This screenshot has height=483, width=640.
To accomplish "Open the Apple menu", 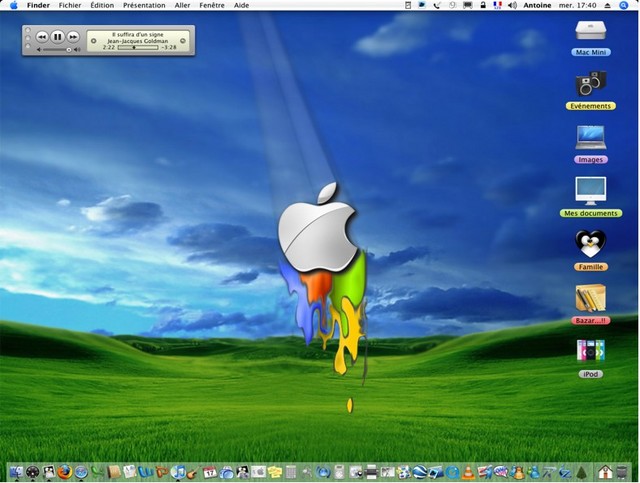I will 13,5.
